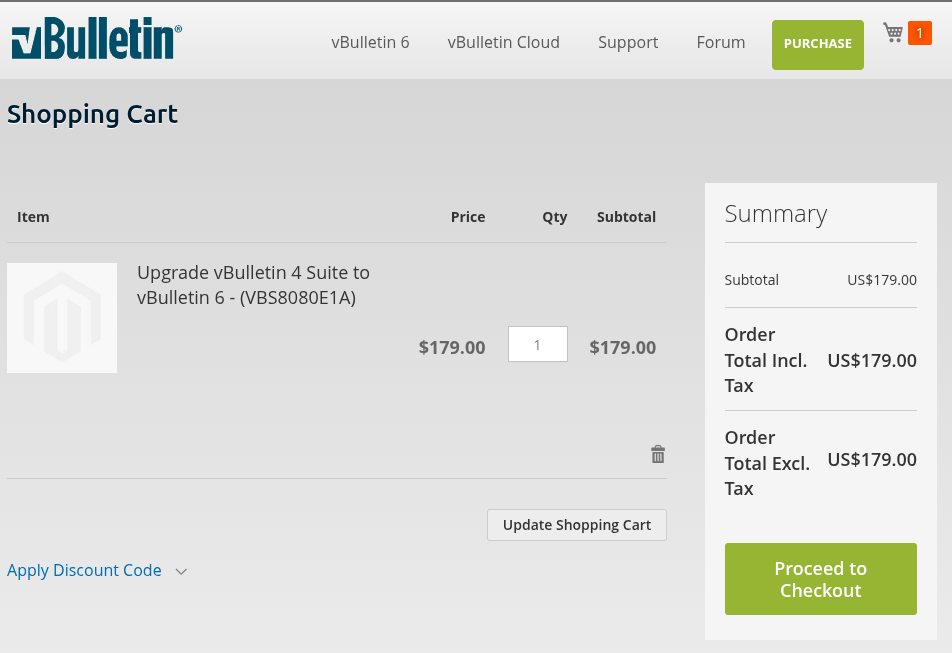Open the vBulletin 6 menu item

tap(370, 42)
